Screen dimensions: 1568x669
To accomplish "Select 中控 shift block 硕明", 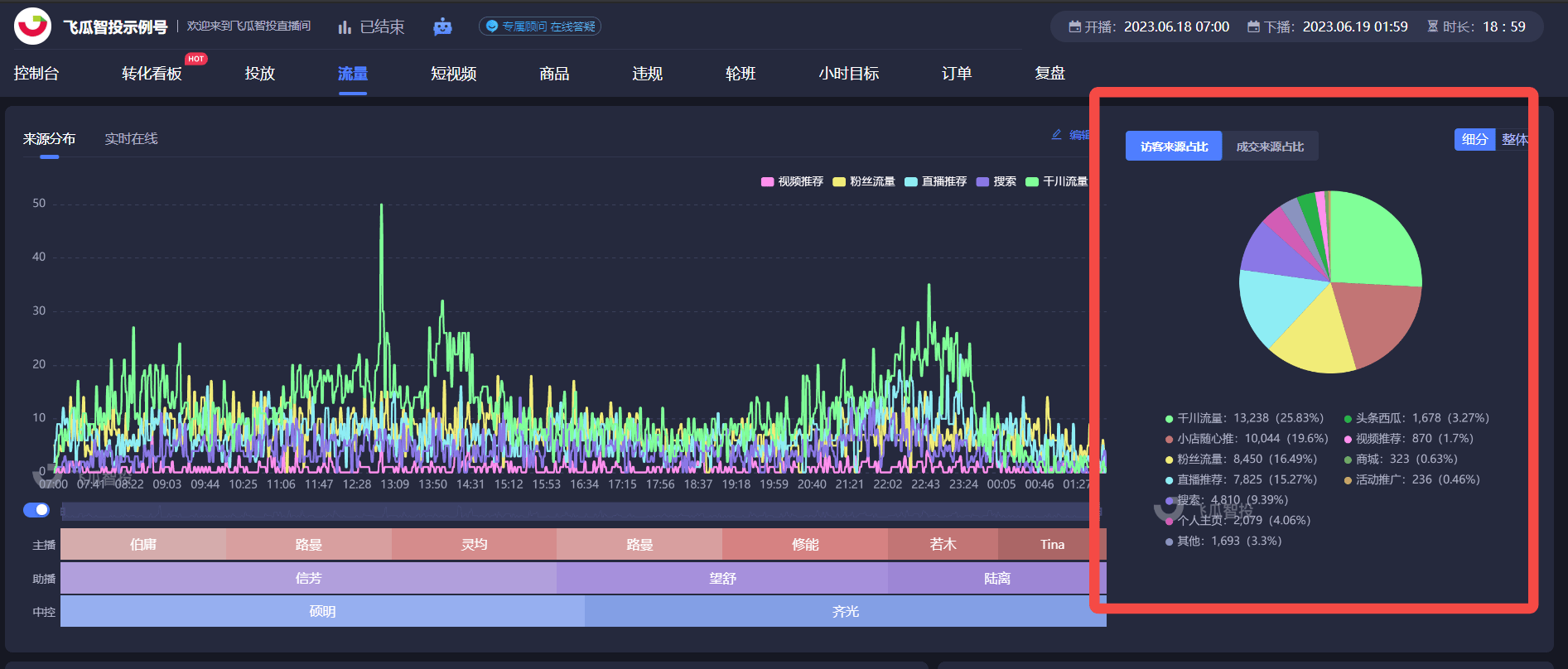I will click(x=322, y=611).
